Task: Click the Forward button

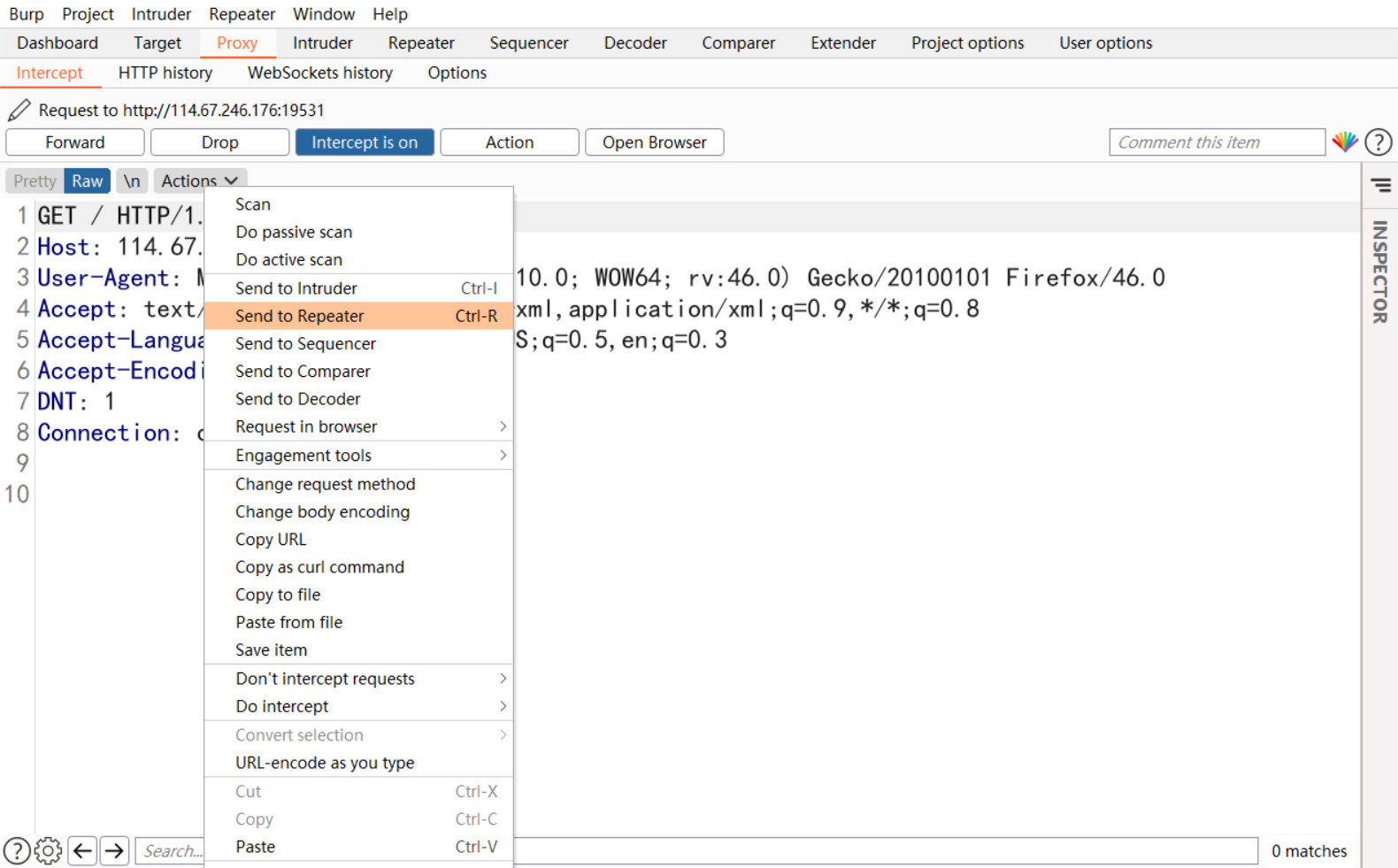Action: 75,142
